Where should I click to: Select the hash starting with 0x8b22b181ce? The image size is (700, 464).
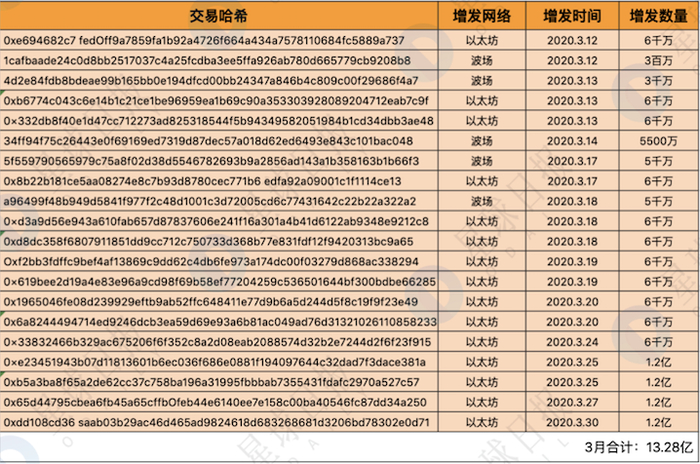202,181
